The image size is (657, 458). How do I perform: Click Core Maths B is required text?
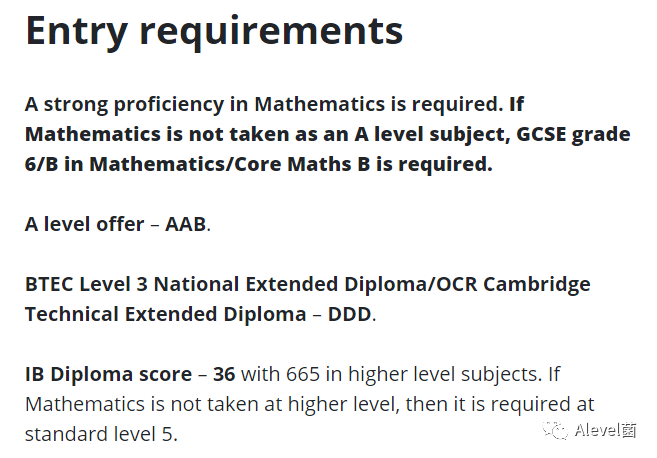(363, 164)
